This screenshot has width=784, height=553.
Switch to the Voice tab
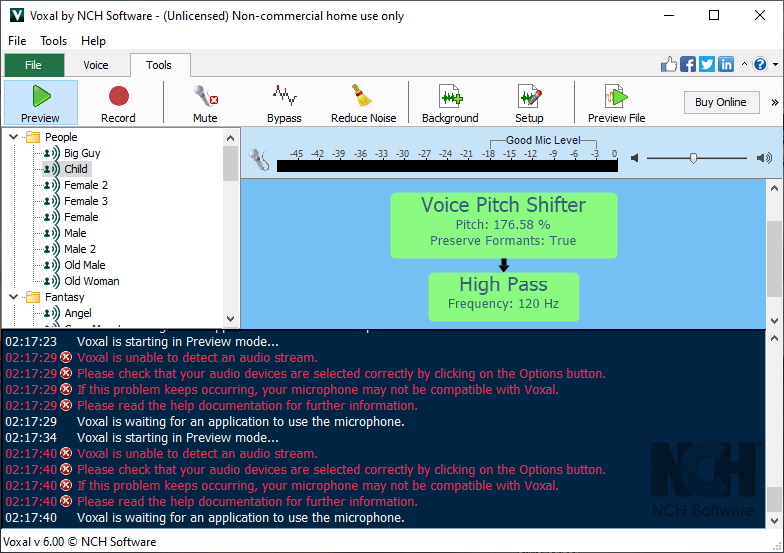click(x=96, y=65)
